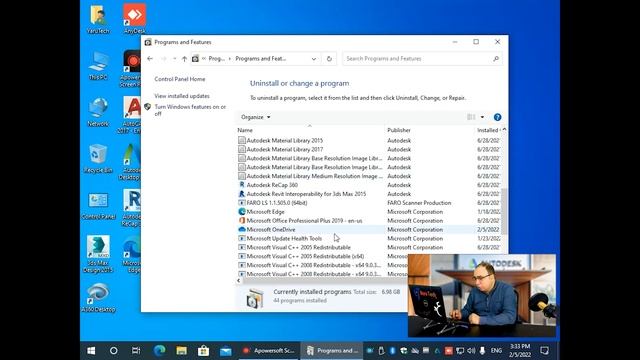Switch to Apowersoft taskbar window
640x360 pixels.
[269, 351]
